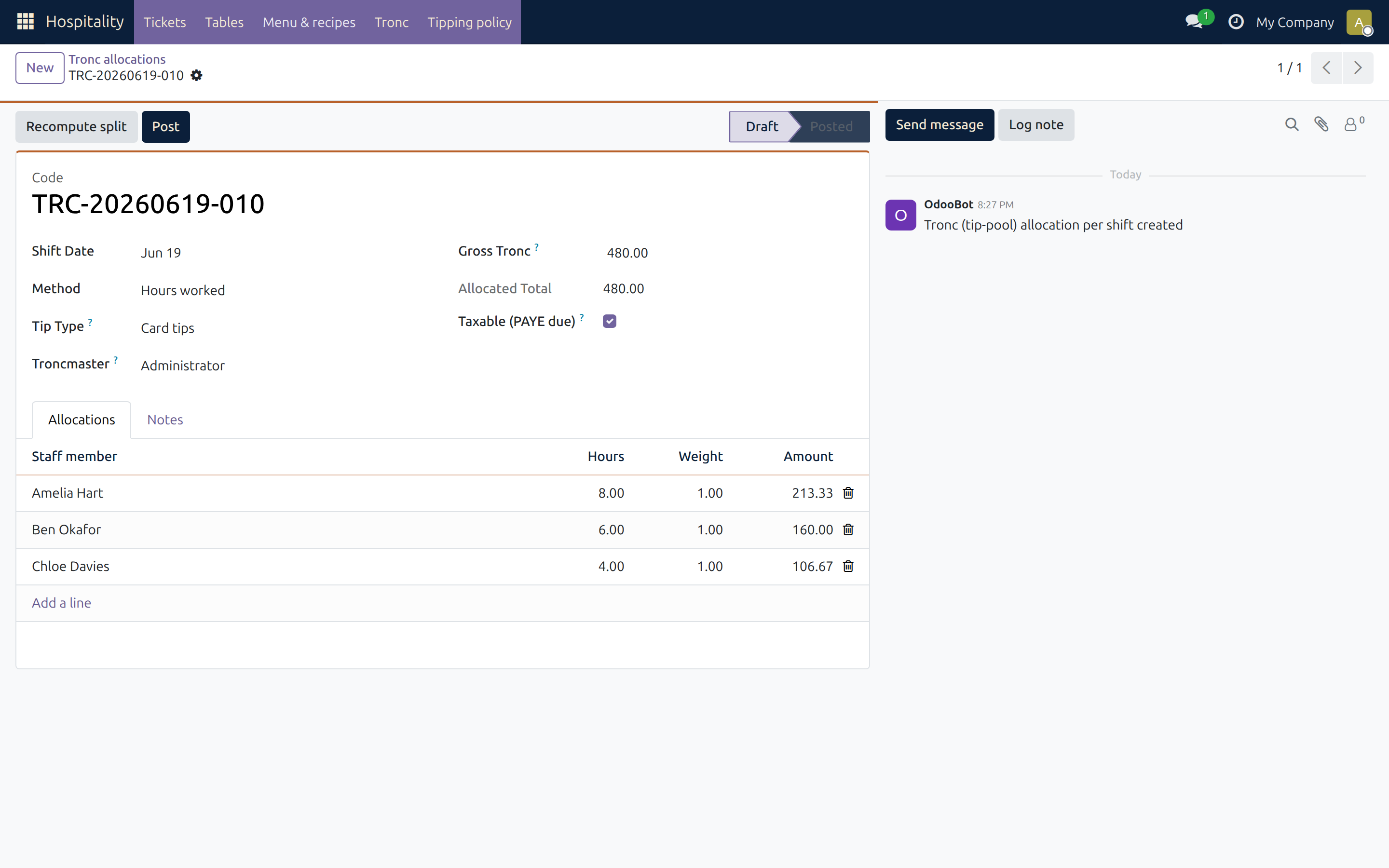1389x868 pixels.
Task: Open the Tip Type dropdown showing Card tips
Action: point(283,328)
